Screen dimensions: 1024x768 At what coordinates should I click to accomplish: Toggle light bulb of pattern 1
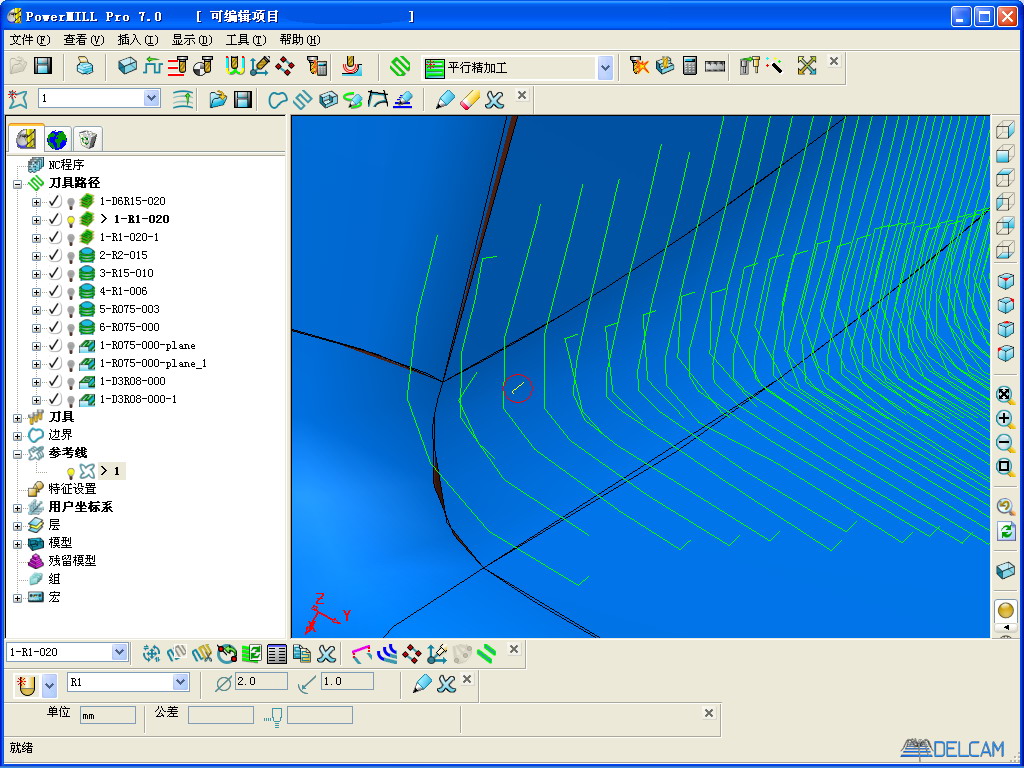coord(71,472)
